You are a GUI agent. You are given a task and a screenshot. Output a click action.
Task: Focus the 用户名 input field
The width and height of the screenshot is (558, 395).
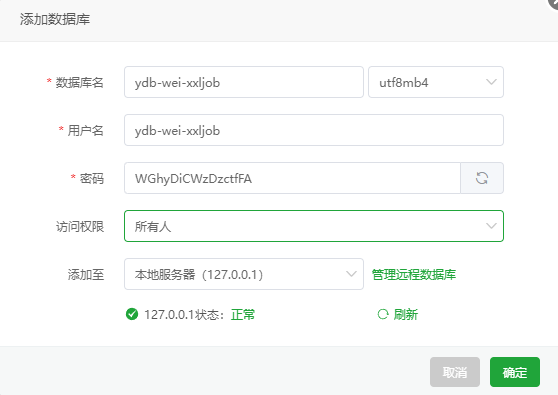tap(314, 130)
